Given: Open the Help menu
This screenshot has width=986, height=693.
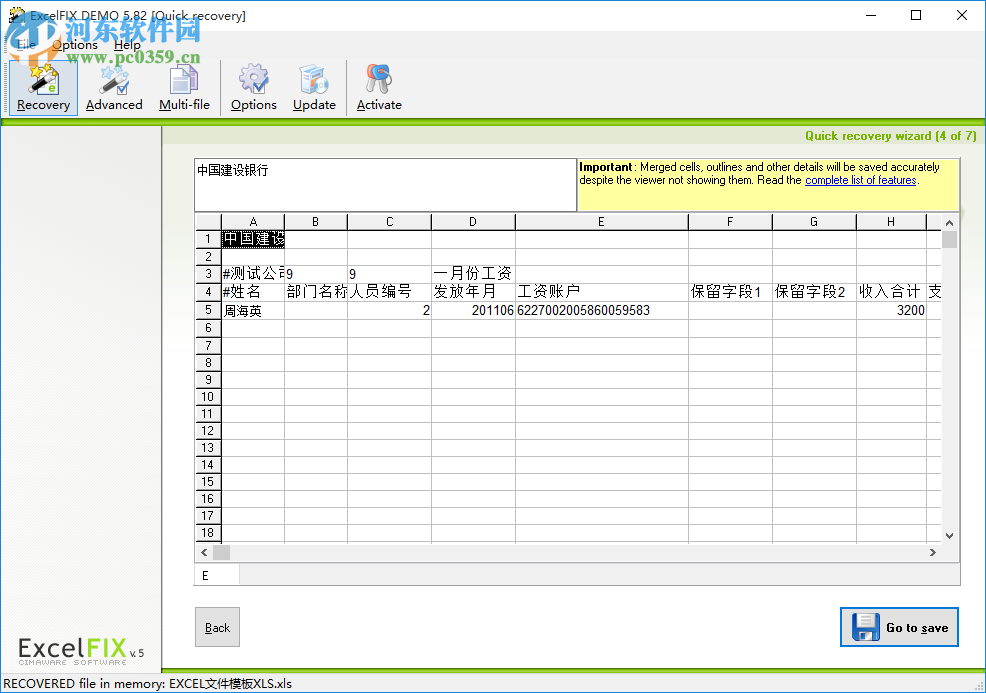Looking at the screenshot, I should click(x=127, y=45).
